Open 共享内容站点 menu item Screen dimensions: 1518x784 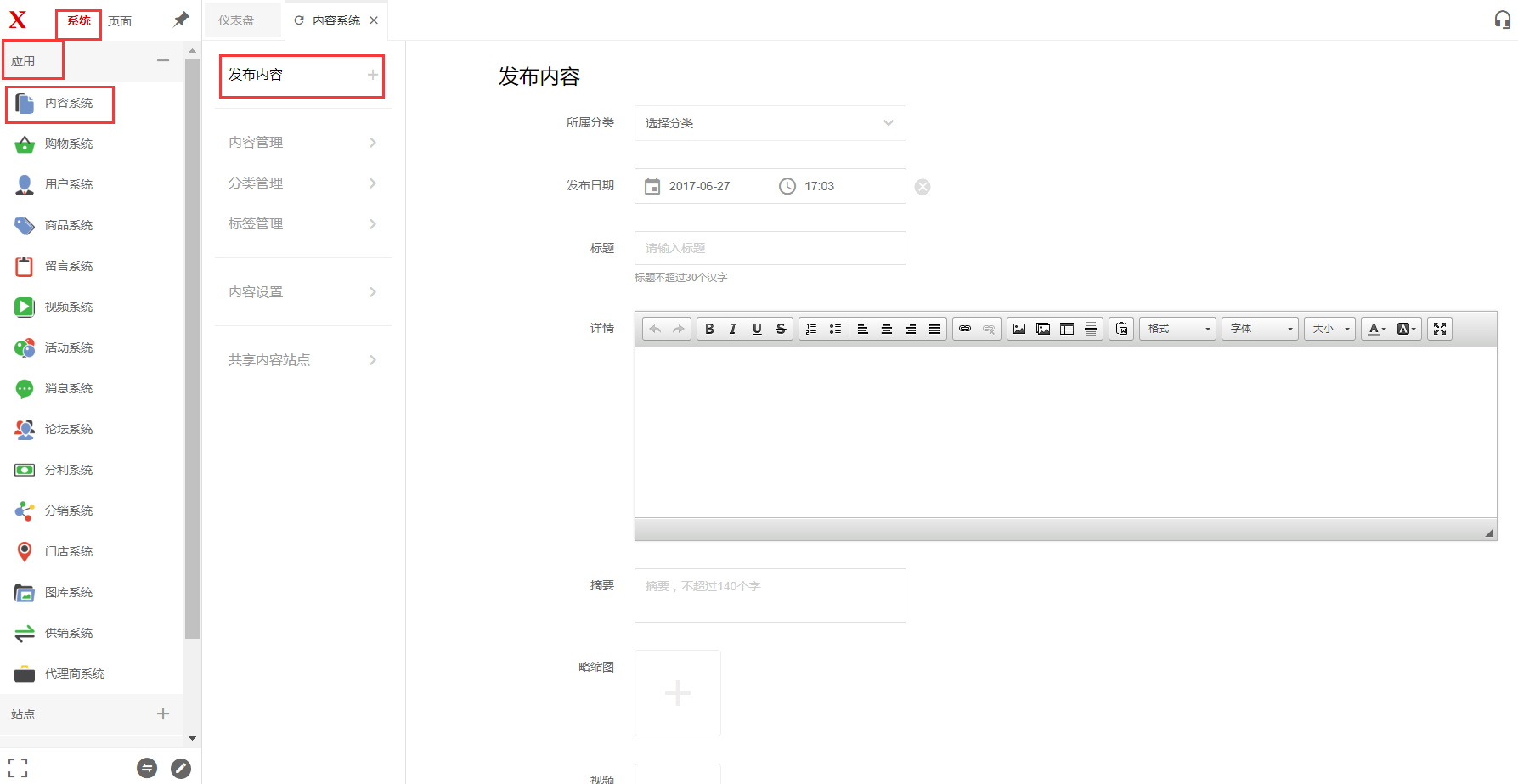coord(302,360)
